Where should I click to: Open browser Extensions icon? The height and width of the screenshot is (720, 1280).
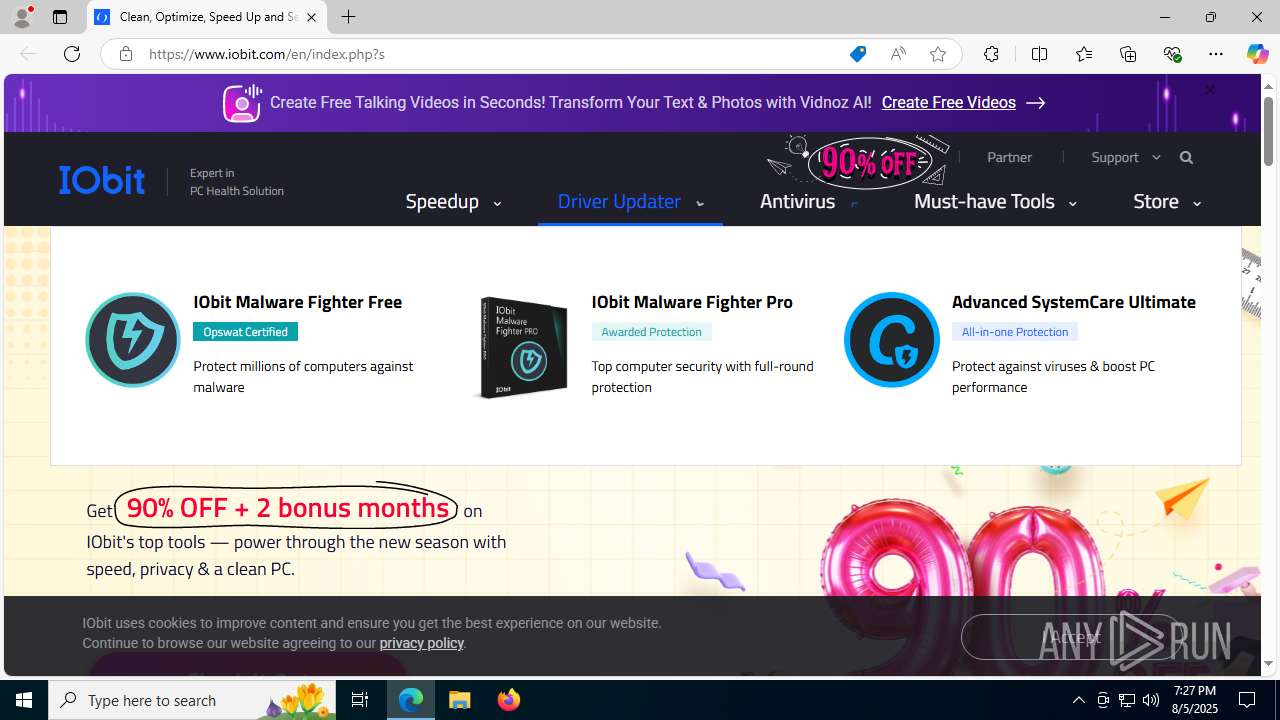(x=991, y=54)
